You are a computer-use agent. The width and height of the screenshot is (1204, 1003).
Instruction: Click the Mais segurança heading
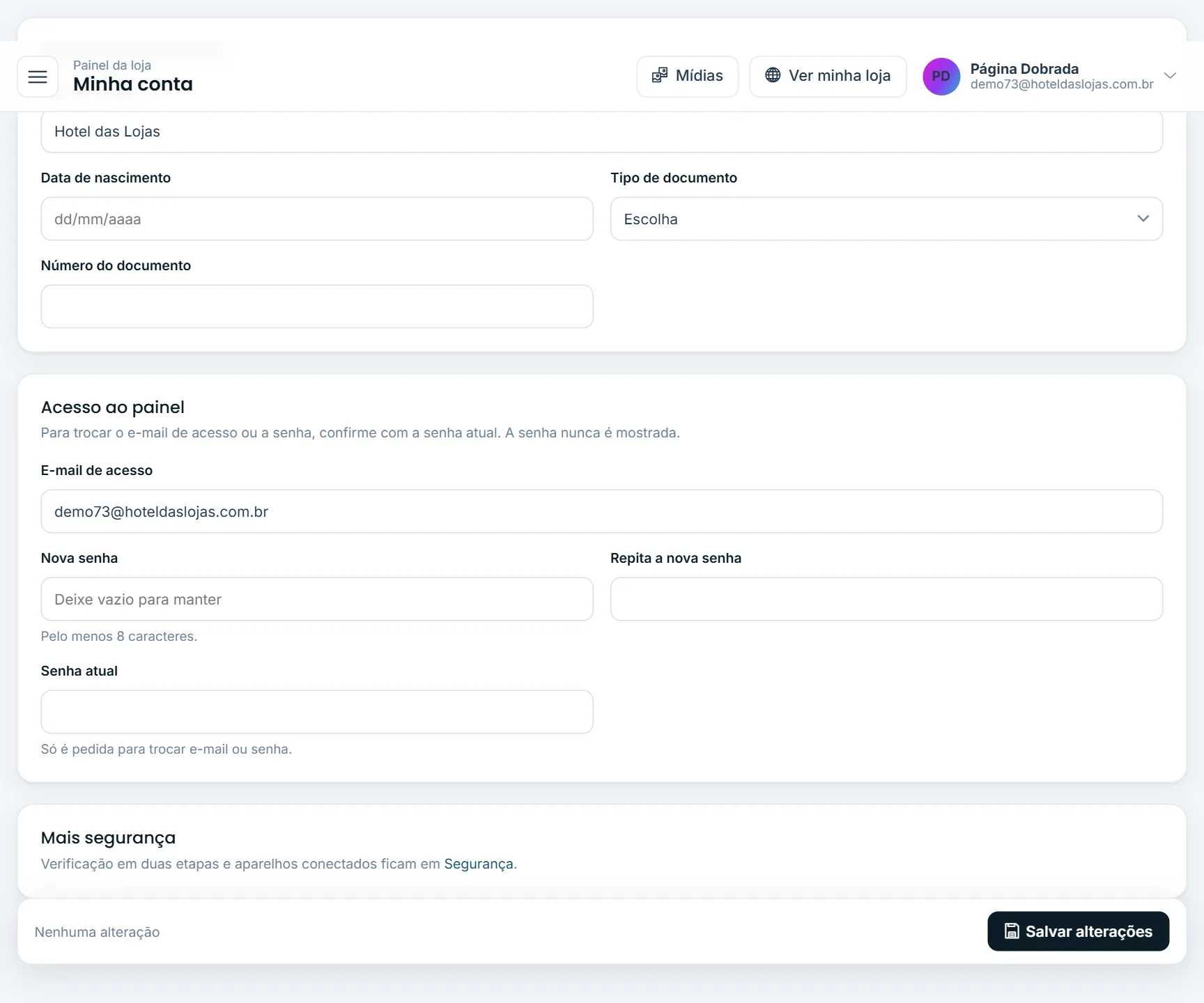pyautogui.click(x=108, y=838)
